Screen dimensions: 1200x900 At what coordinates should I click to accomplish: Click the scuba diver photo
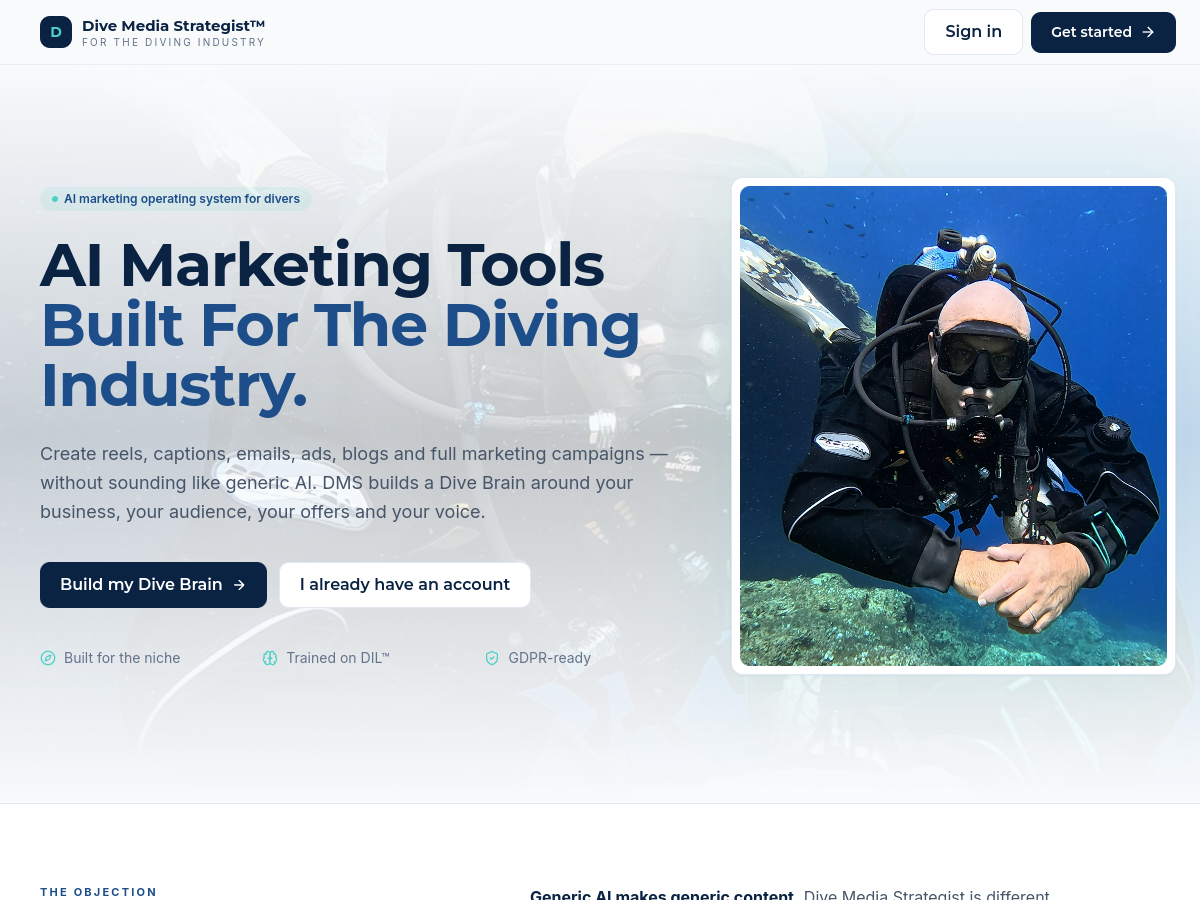[953, 426]
